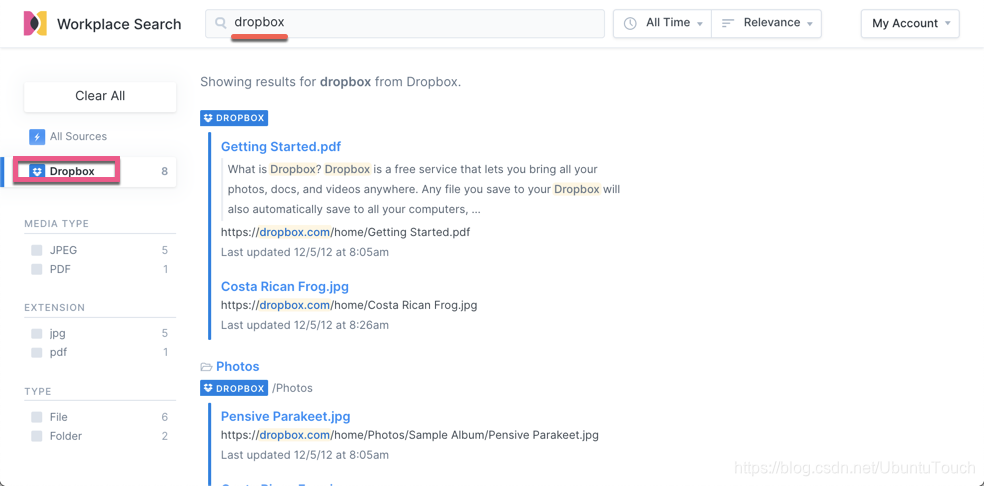Tick the Folder type checkbox
This screenshot has width=984, height=486.
[37, 436]
